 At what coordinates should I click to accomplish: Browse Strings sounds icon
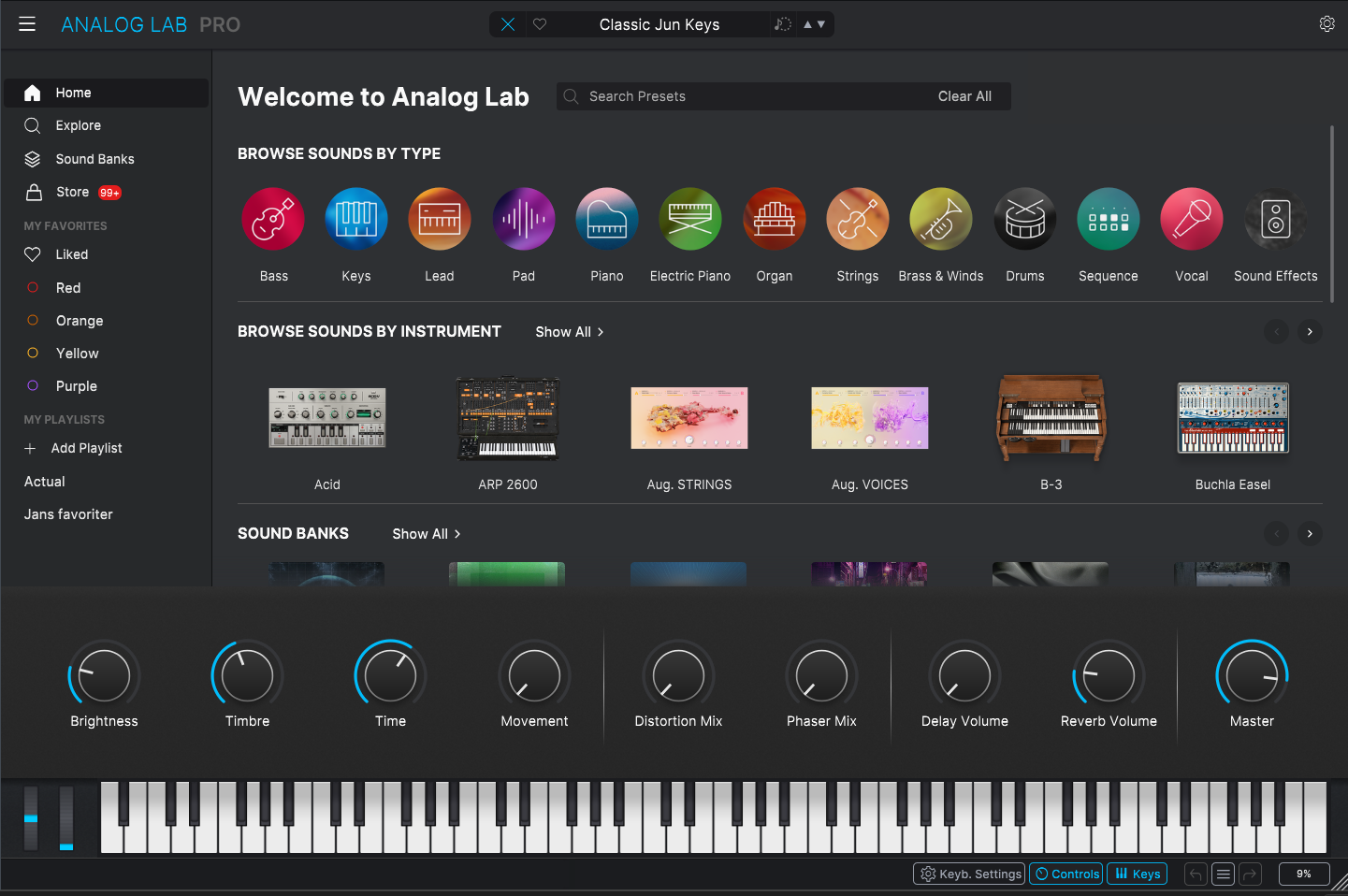[858, 219]
